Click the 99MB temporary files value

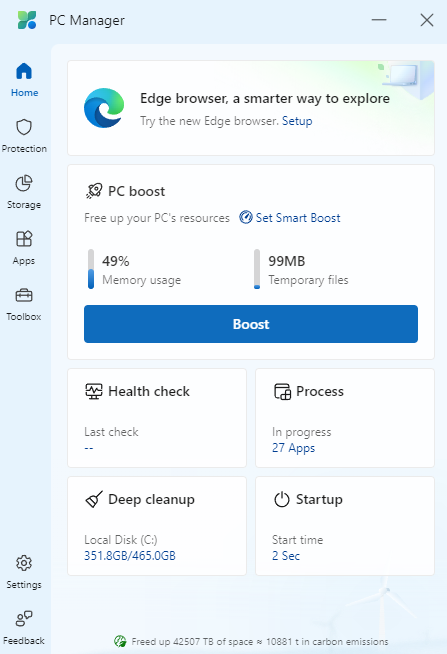[286, 261]
